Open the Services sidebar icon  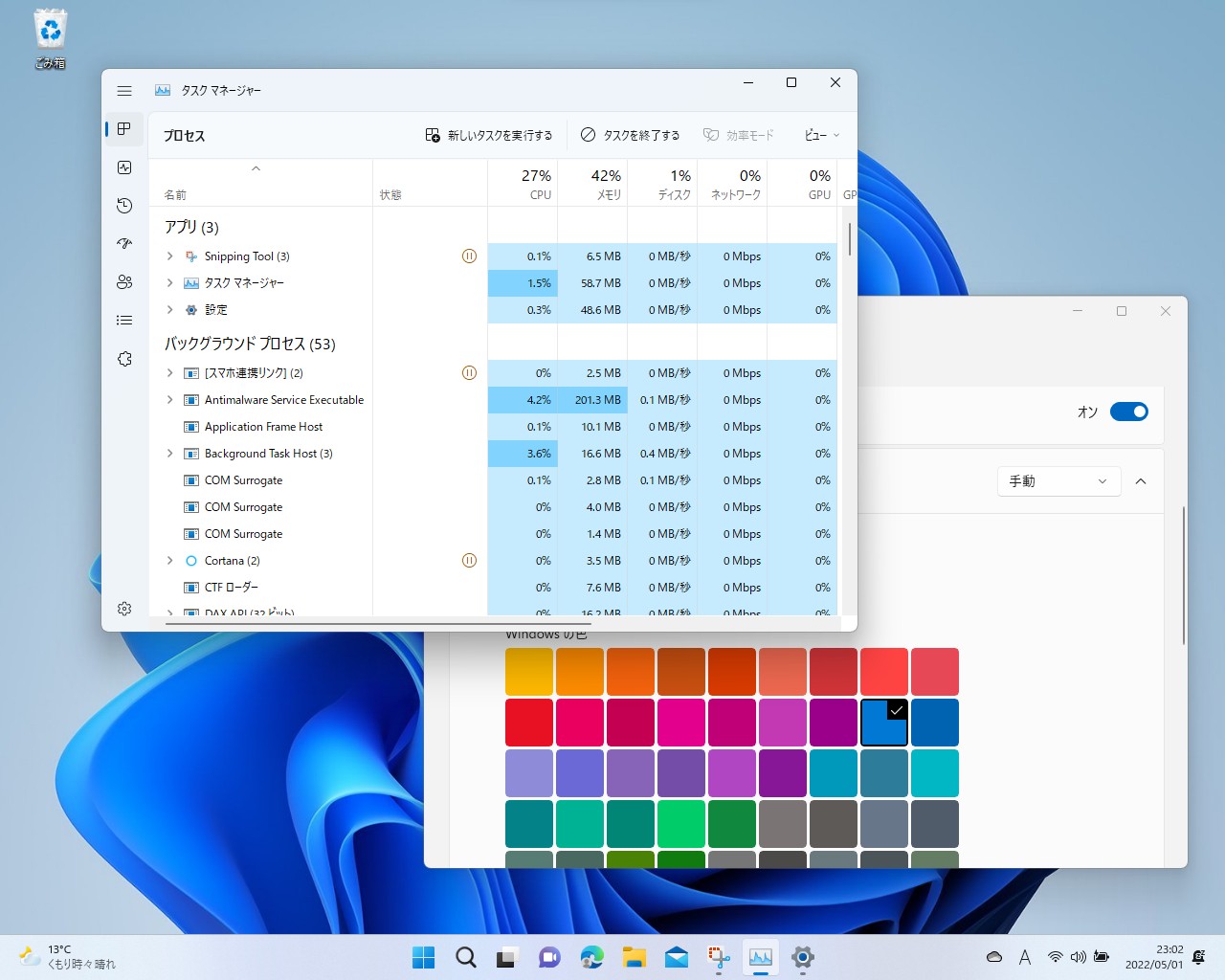click(x=124, y=359)
